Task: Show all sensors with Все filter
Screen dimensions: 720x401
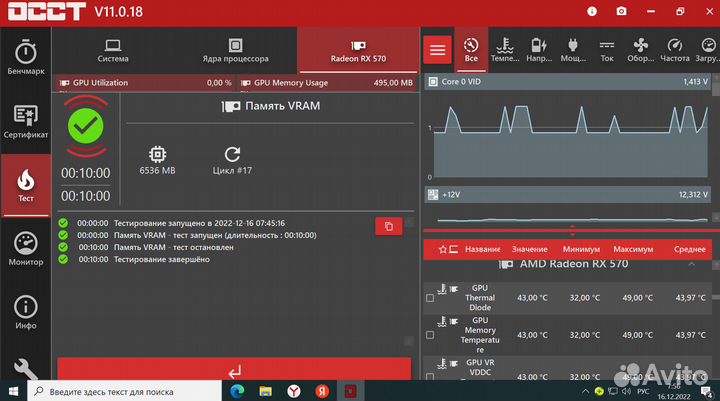Action: [x=471, y=50]
